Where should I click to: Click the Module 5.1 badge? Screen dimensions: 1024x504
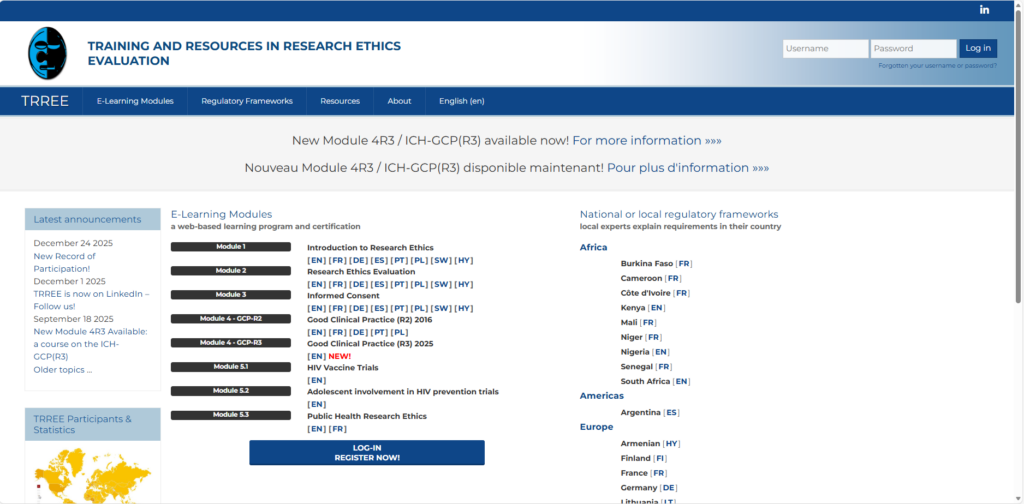230,367
